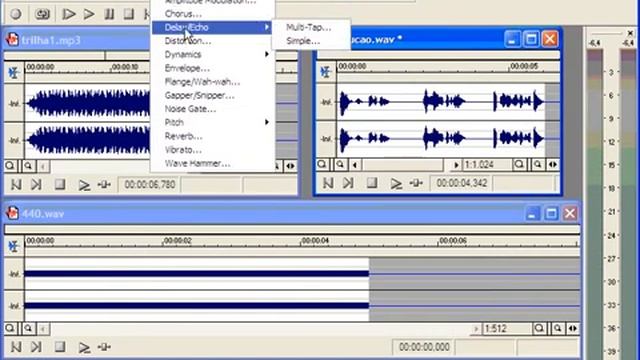Click scroll-right arrow beside 1:1.024 ratio
Screen dimensions: 640x360
[x=456, y=165]
